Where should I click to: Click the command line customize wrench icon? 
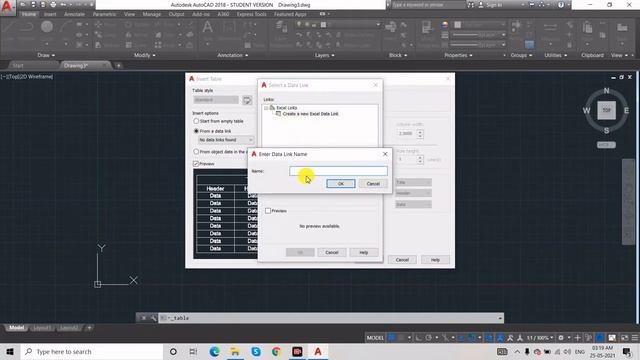(x=153, y=318)
